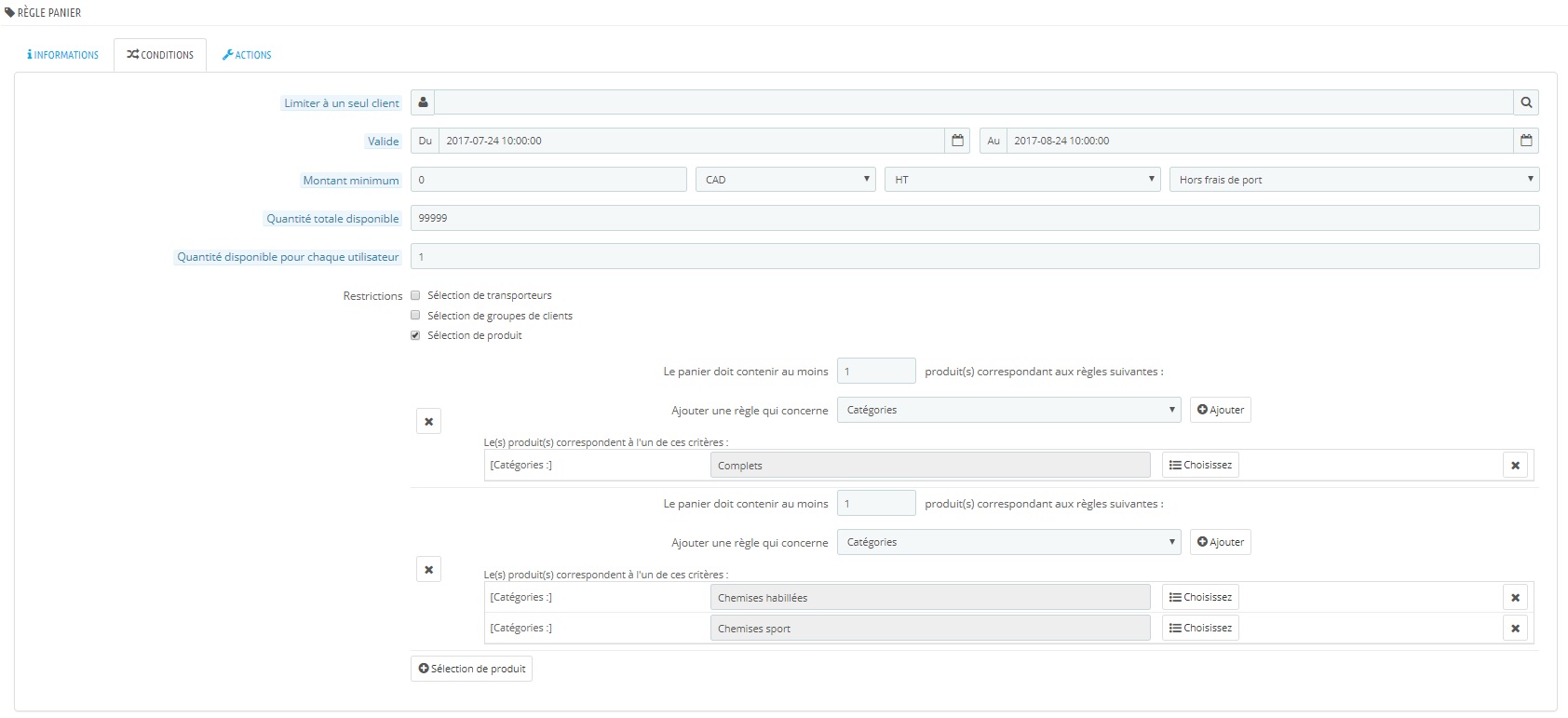Select the Conditions tab
Image resolution: width=1568 pixels, height=718 pixels.
click(160, 55)
